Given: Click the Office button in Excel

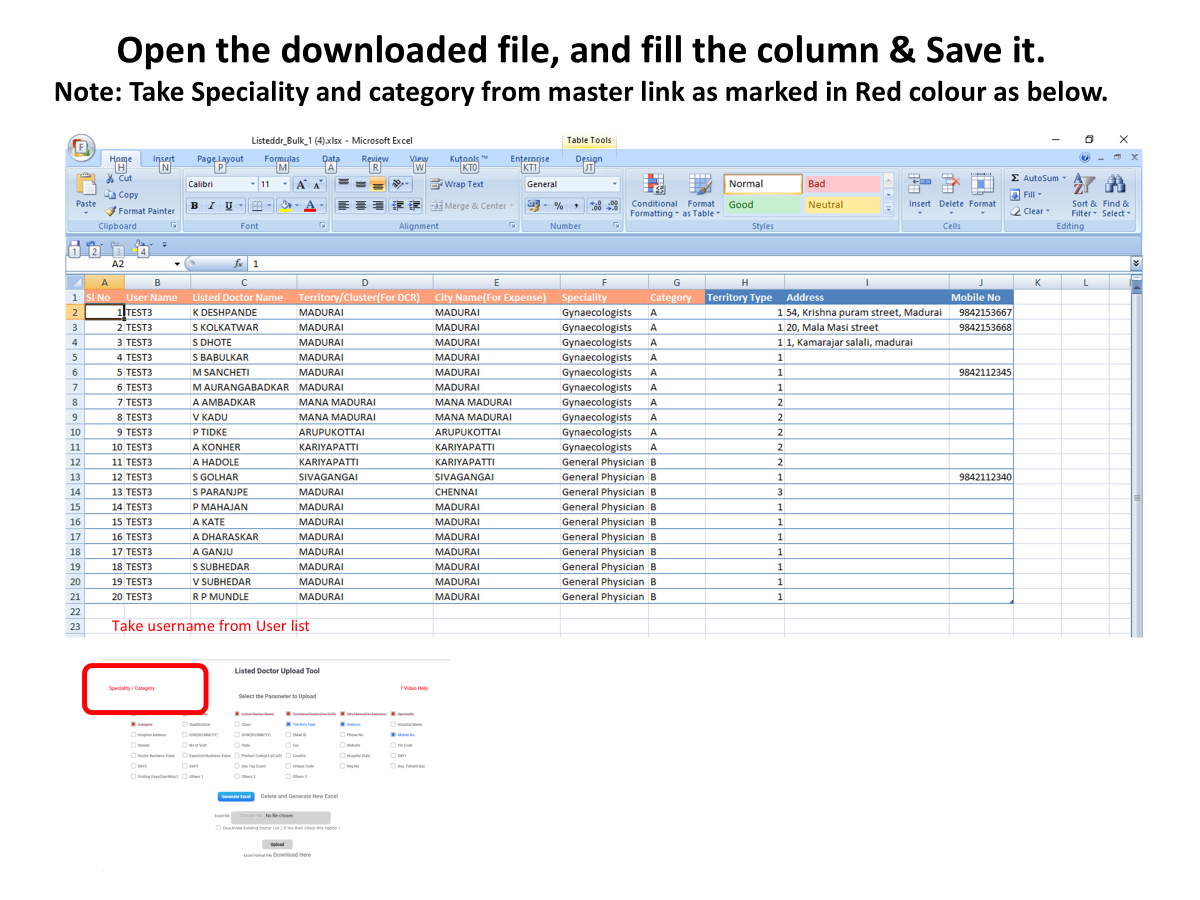Looking at the screenshot, I should pos(81,149).
